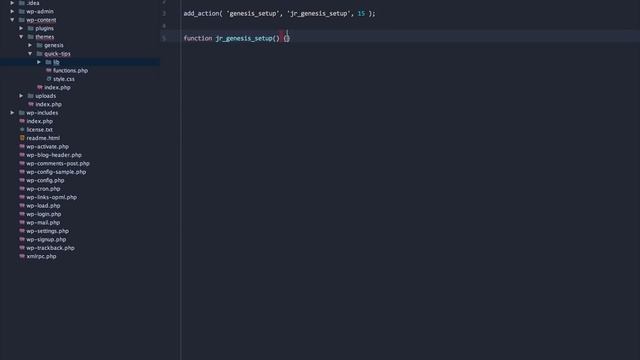Collapse the quick-tips folder arrow

point(30,53)
